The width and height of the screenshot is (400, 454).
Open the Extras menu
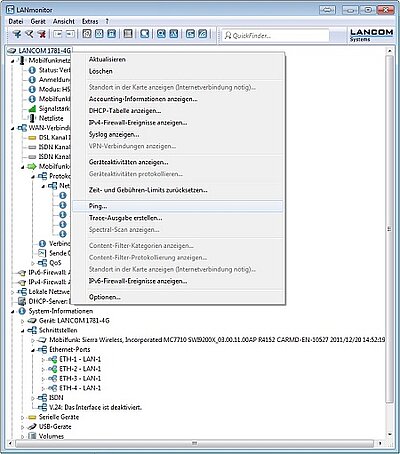click(90, 21)
